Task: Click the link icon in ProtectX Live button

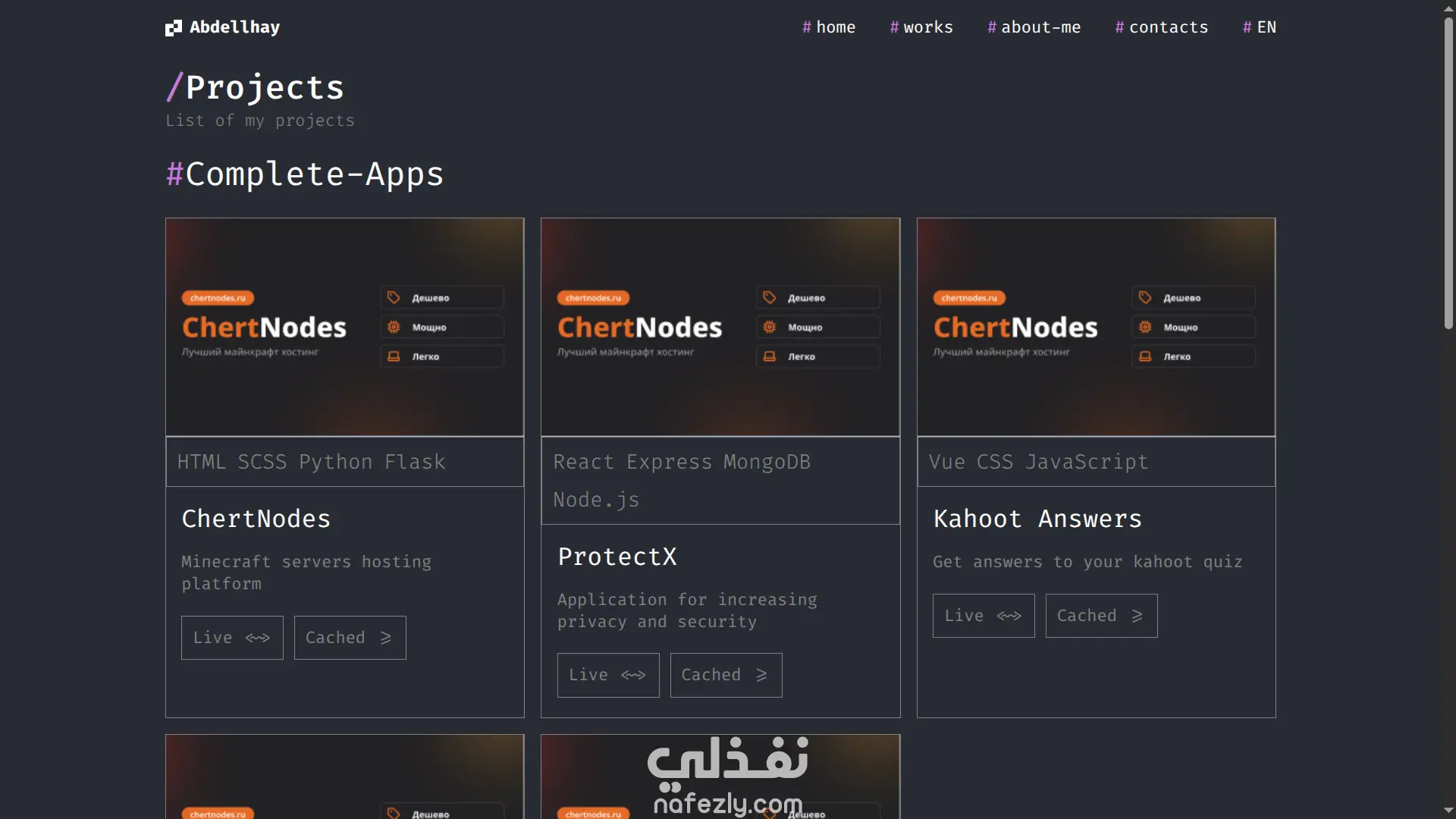Action: click(x=633, y=675)
